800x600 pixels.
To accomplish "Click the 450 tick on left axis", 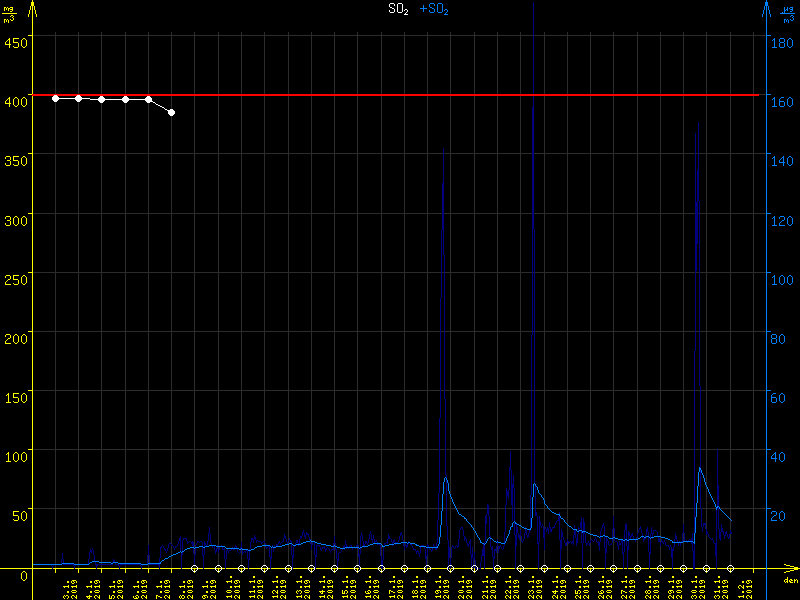I will [x=16, y=42].
